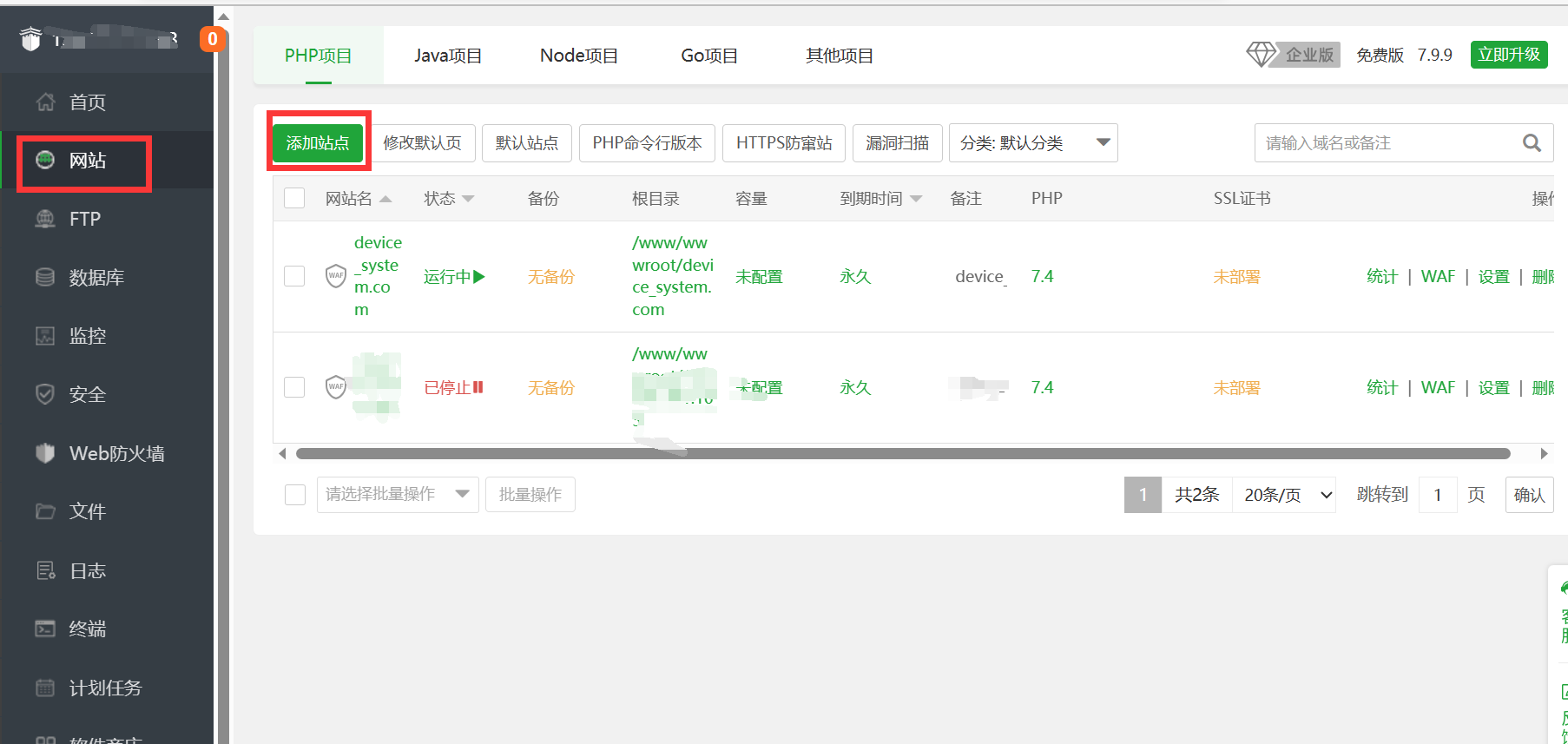Click the diamond 企业版 icon
Screen dimensions: 1568x744
(x=1261, y=55)
